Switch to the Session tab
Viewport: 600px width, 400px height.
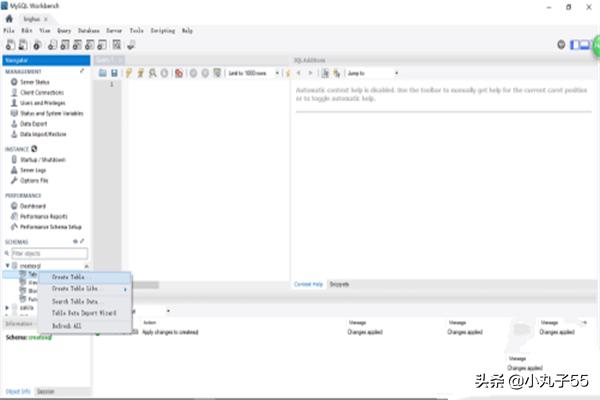pos(46,391)
